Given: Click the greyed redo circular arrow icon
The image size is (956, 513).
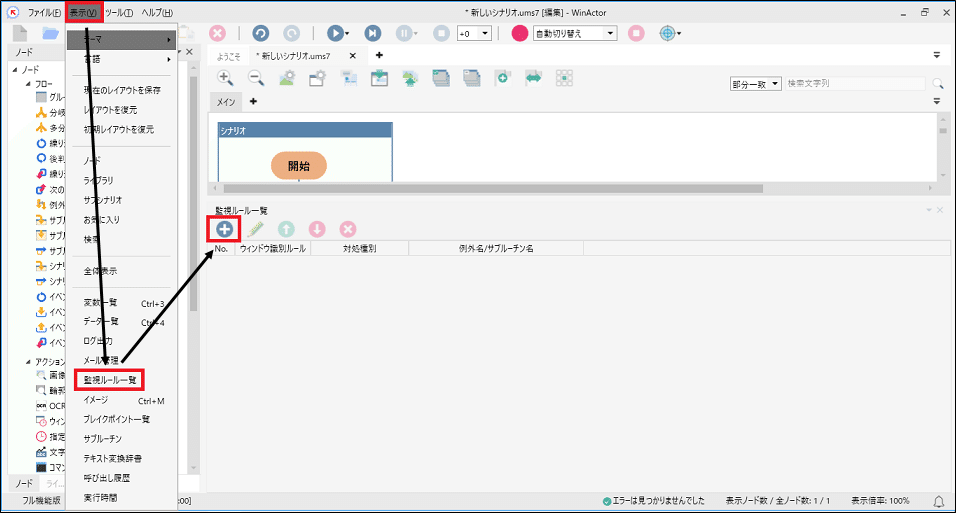Looking at the screenshot, I should [291, 34].
